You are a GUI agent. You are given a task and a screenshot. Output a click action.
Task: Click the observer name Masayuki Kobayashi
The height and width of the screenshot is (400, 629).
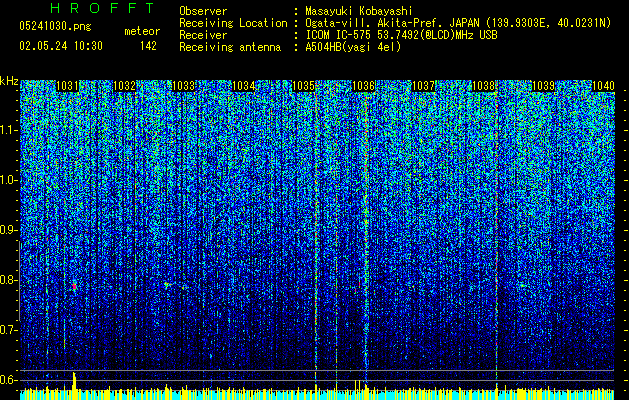[359, 11]
